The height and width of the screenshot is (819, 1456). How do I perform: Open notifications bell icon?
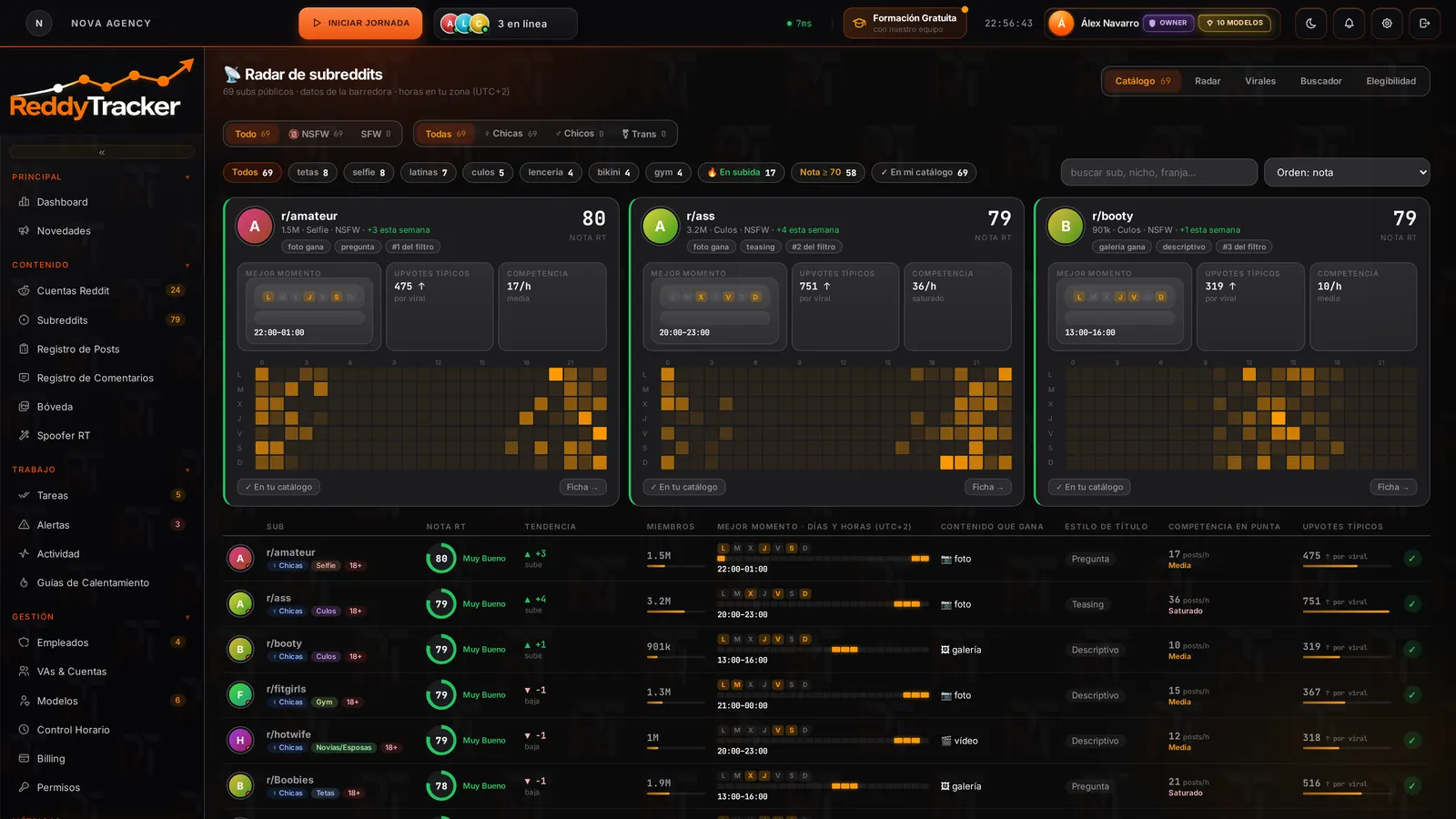[1349, 24]
